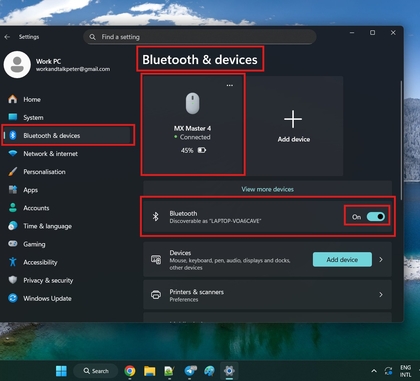Click the Windows Update sync icon

[13, 298]
